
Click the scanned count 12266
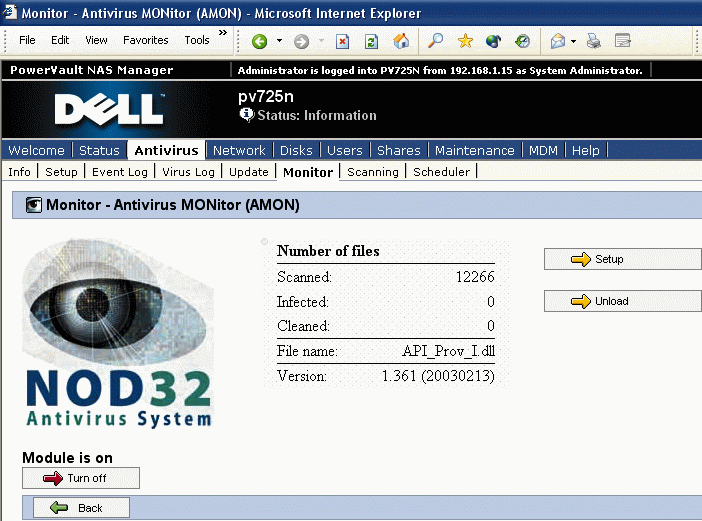[x=475, y=277]
